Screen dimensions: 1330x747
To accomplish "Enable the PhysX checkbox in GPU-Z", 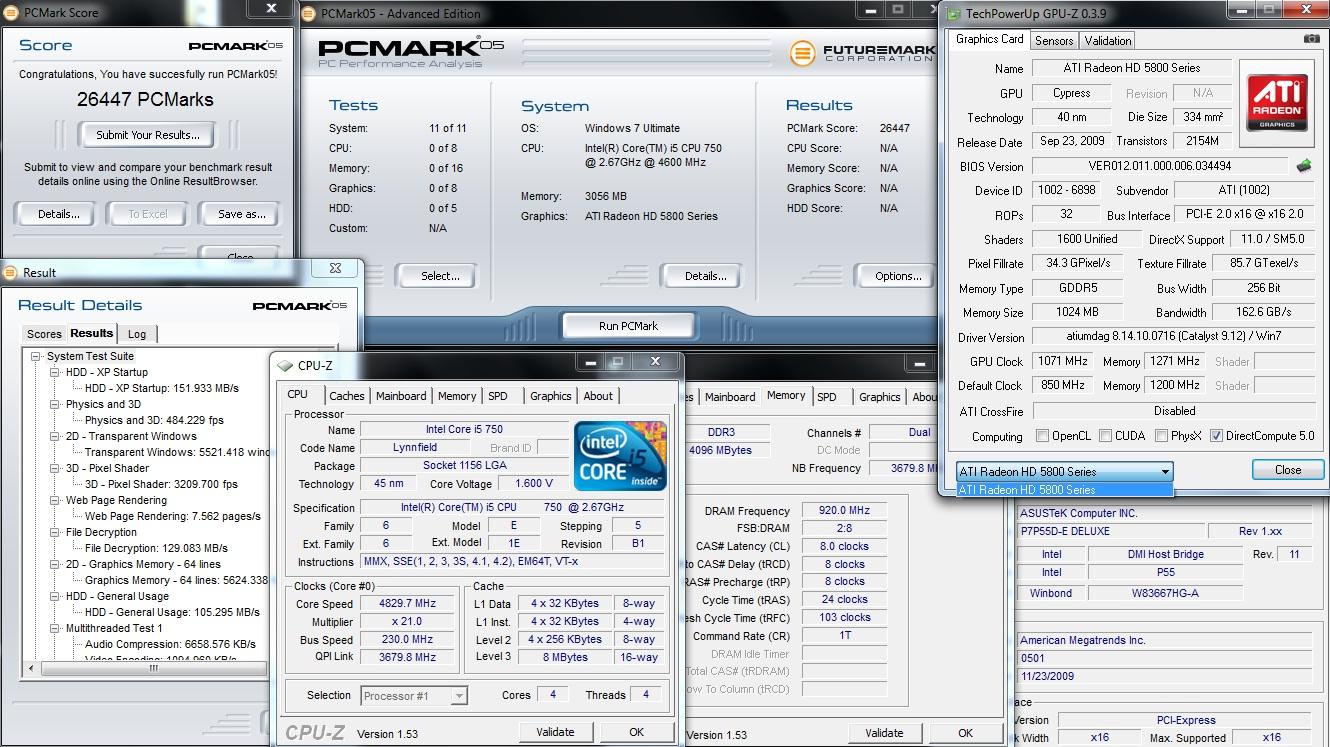I will point(1161,436).
